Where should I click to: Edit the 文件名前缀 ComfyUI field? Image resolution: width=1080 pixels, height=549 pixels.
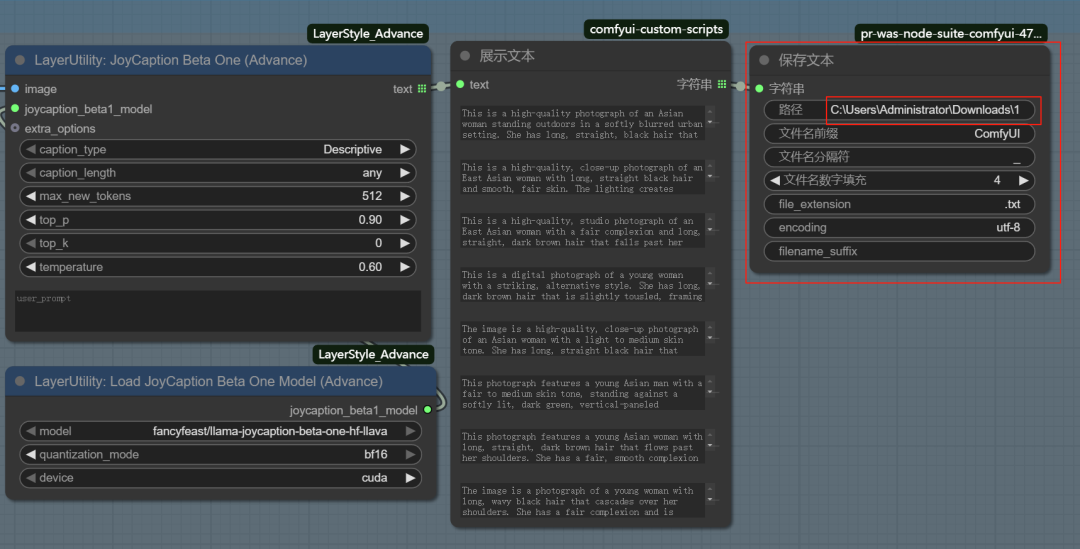pyautogui.click(x=900, y=134)
